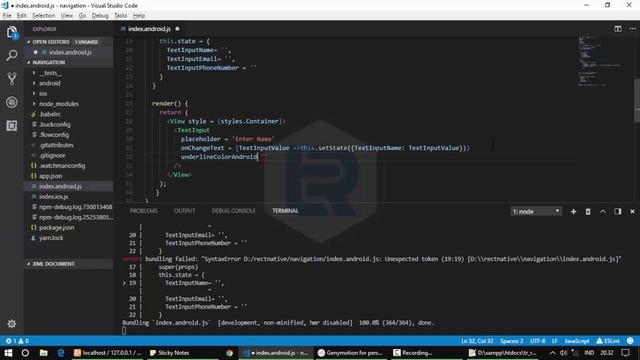Open the Windows Start menu
Image resolution: width=640 pixels, height=360 pixels.
pyautogui.click(x=8, y=353)
